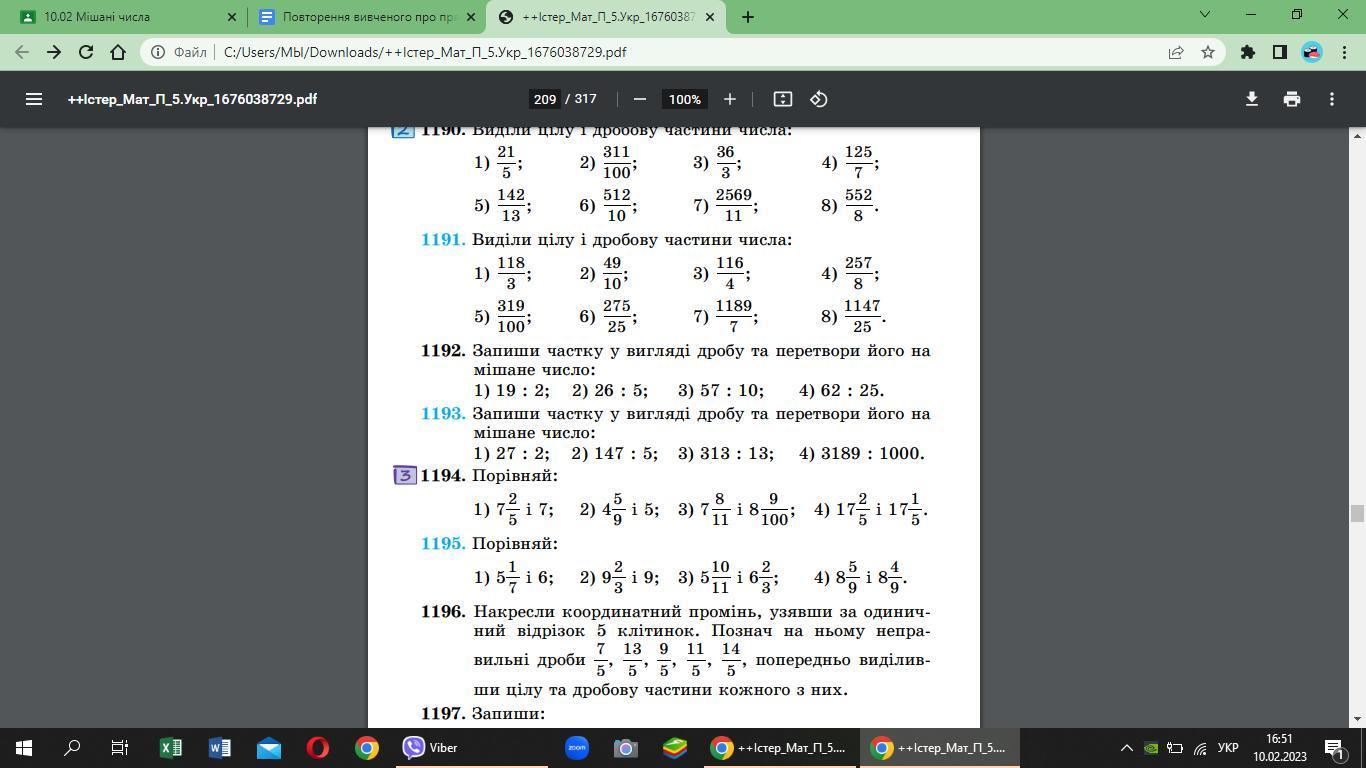Click exercise number 1192

tap(443, 351)
